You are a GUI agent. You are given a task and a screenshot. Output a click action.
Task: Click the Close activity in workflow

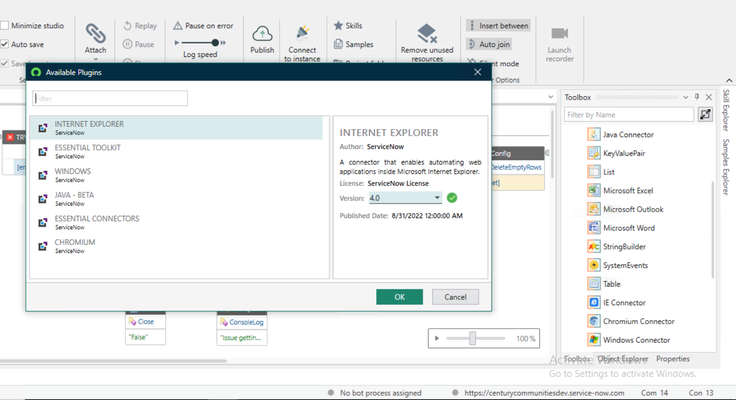(x=146, y=322)
